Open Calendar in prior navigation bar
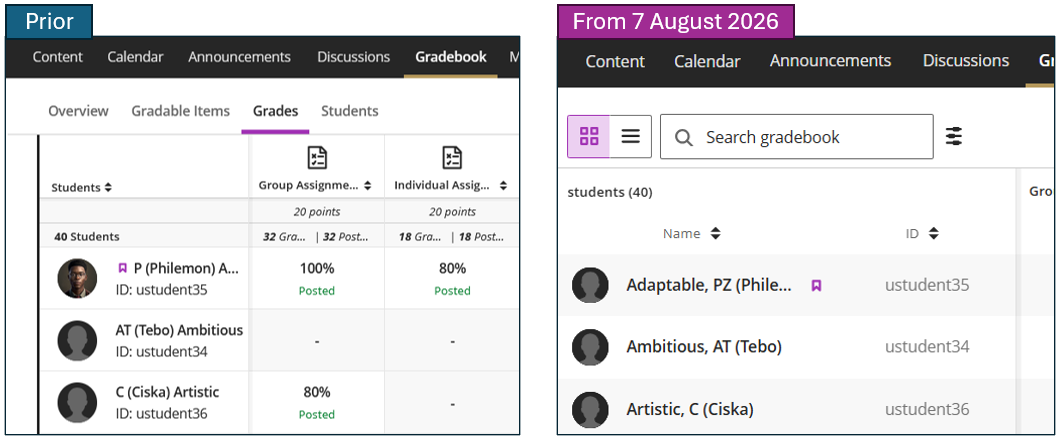 point(135,57)
